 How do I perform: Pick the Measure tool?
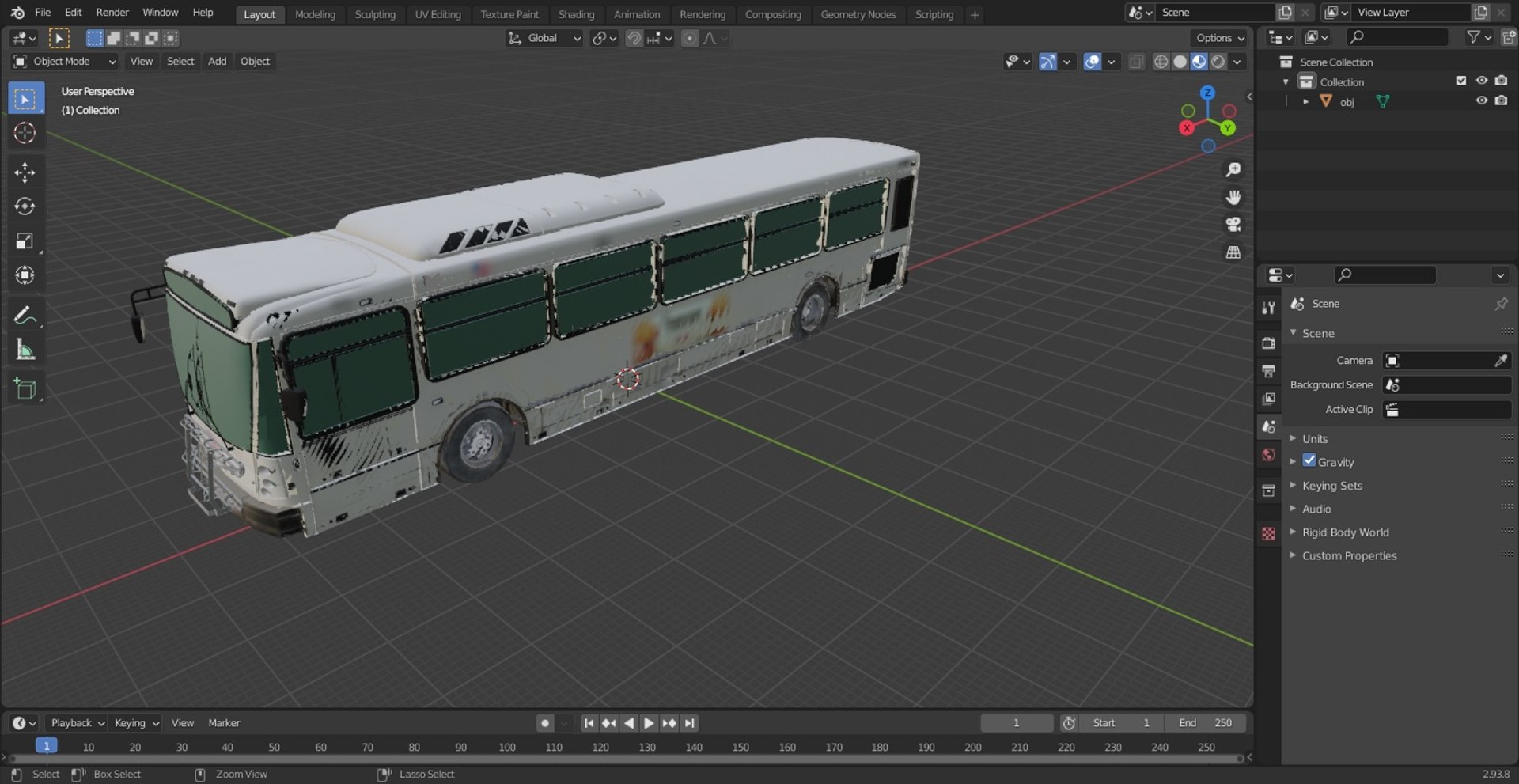point(25,350)
